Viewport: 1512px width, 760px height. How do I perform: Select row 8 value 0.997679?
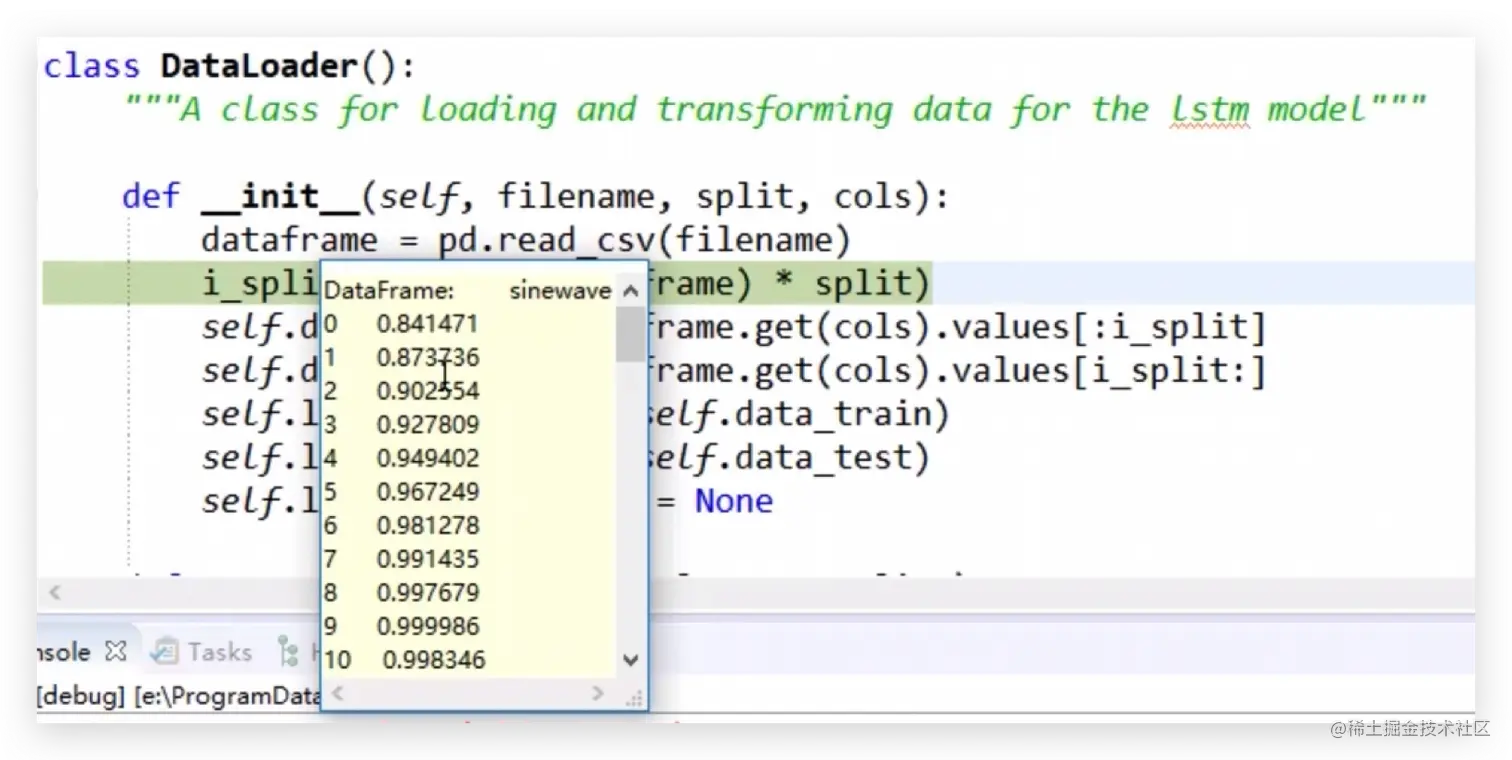[x=427, y=592]
